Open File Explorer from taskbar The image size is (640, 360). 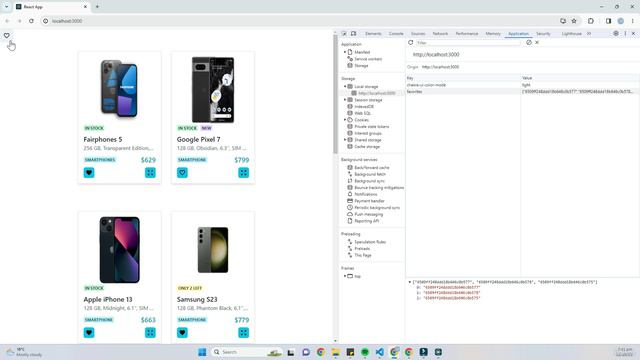click(336, 352)
